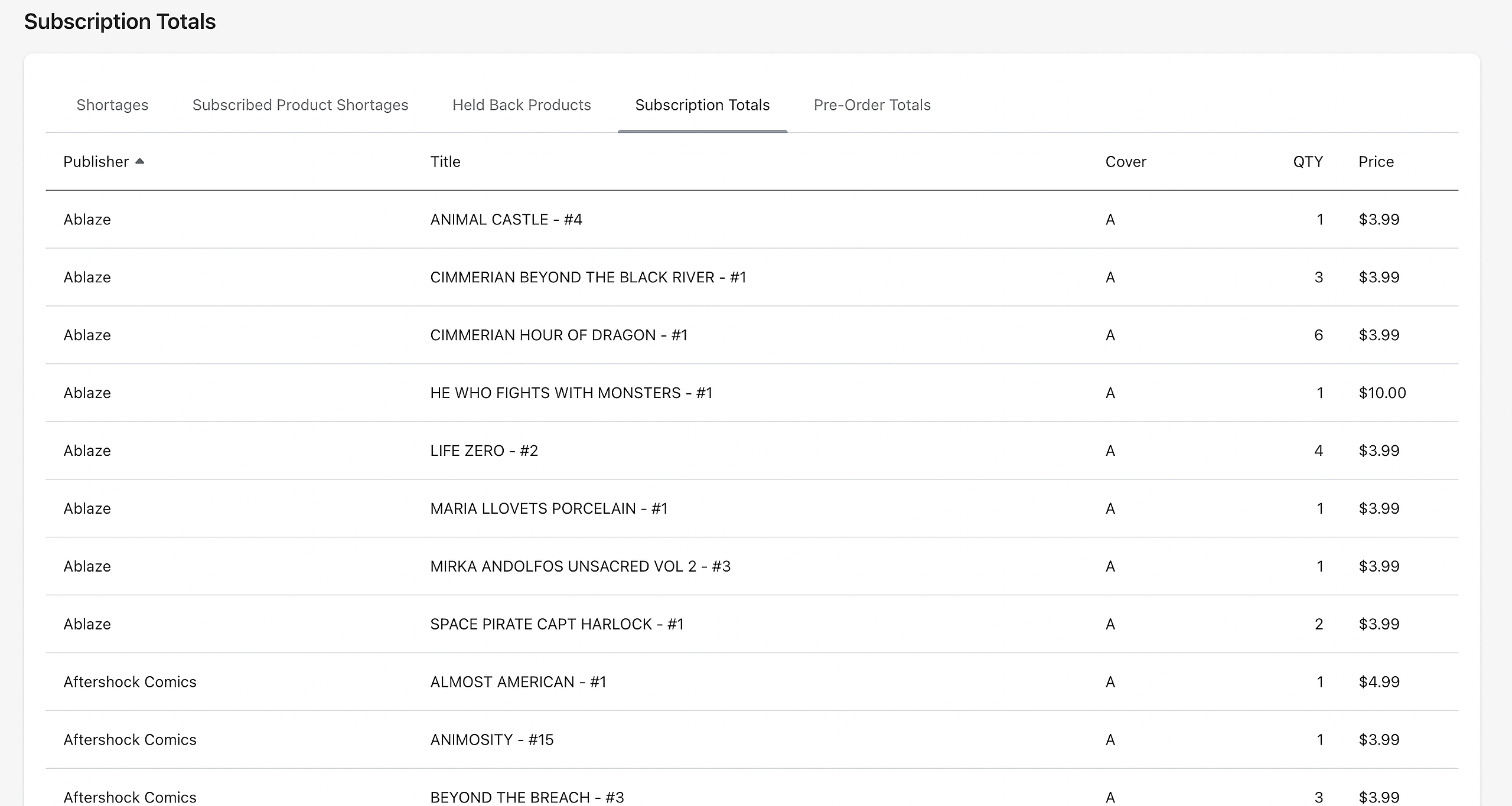Click Aftershock Comics in ALMOST AMERICAN row
1512x806 pixels.
tap(130, 683)
